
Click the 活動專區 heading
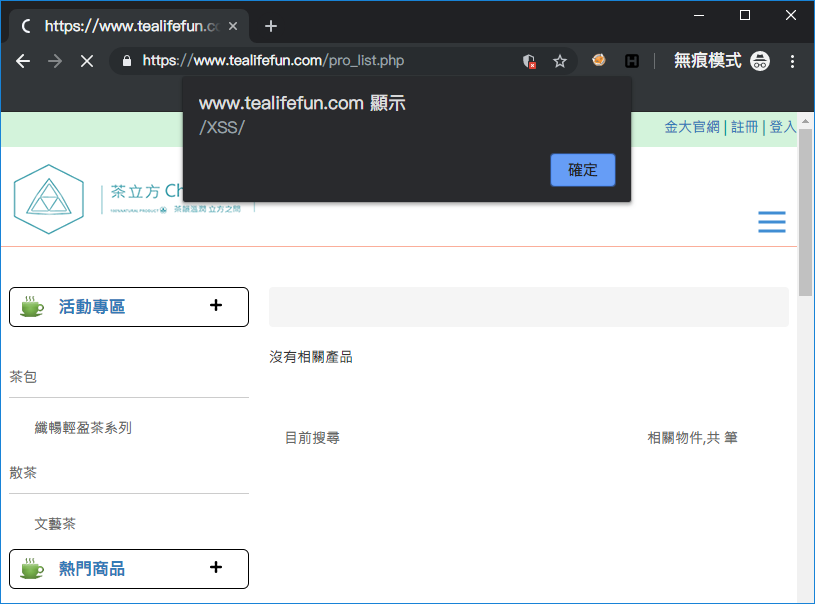(92, 307)
